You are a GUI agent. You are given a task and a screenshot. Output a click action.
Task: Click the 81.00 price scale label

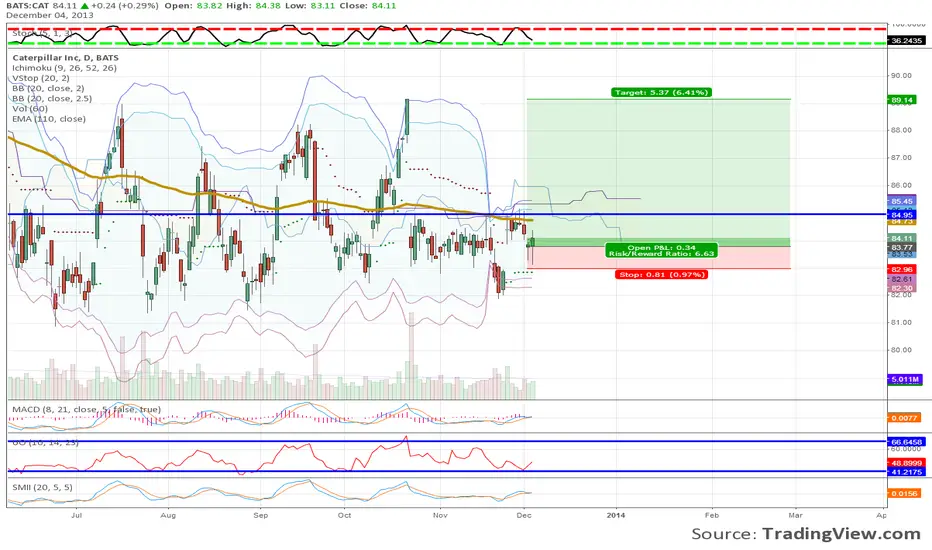[900, 322]
